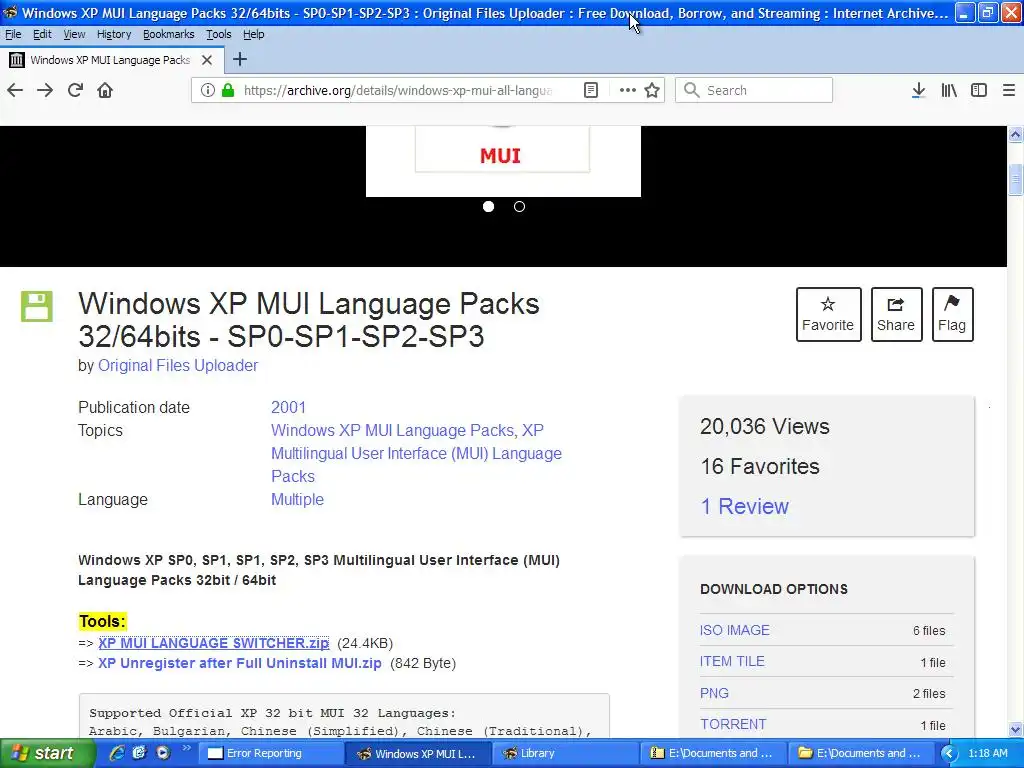Open second E:\Documents and folder taskbar item

click(x=861, y=753)
